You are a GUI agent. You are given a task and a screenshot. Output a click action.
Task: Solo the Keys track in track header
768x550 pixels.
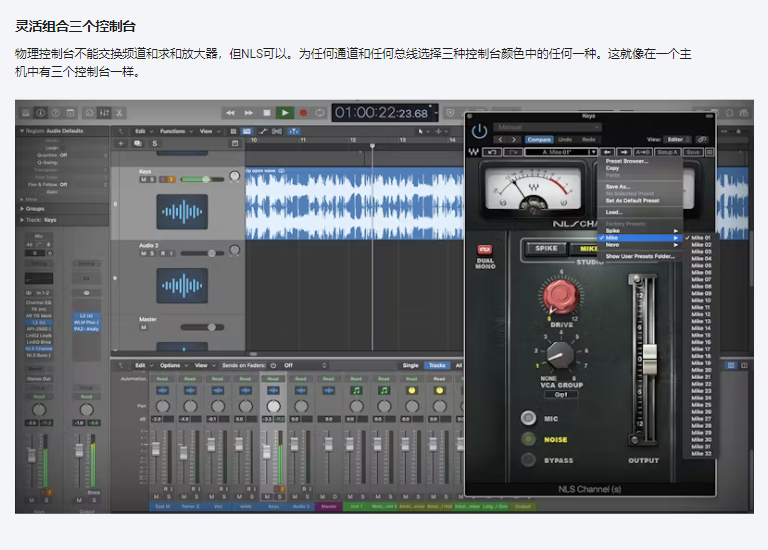tap(152, 180)
